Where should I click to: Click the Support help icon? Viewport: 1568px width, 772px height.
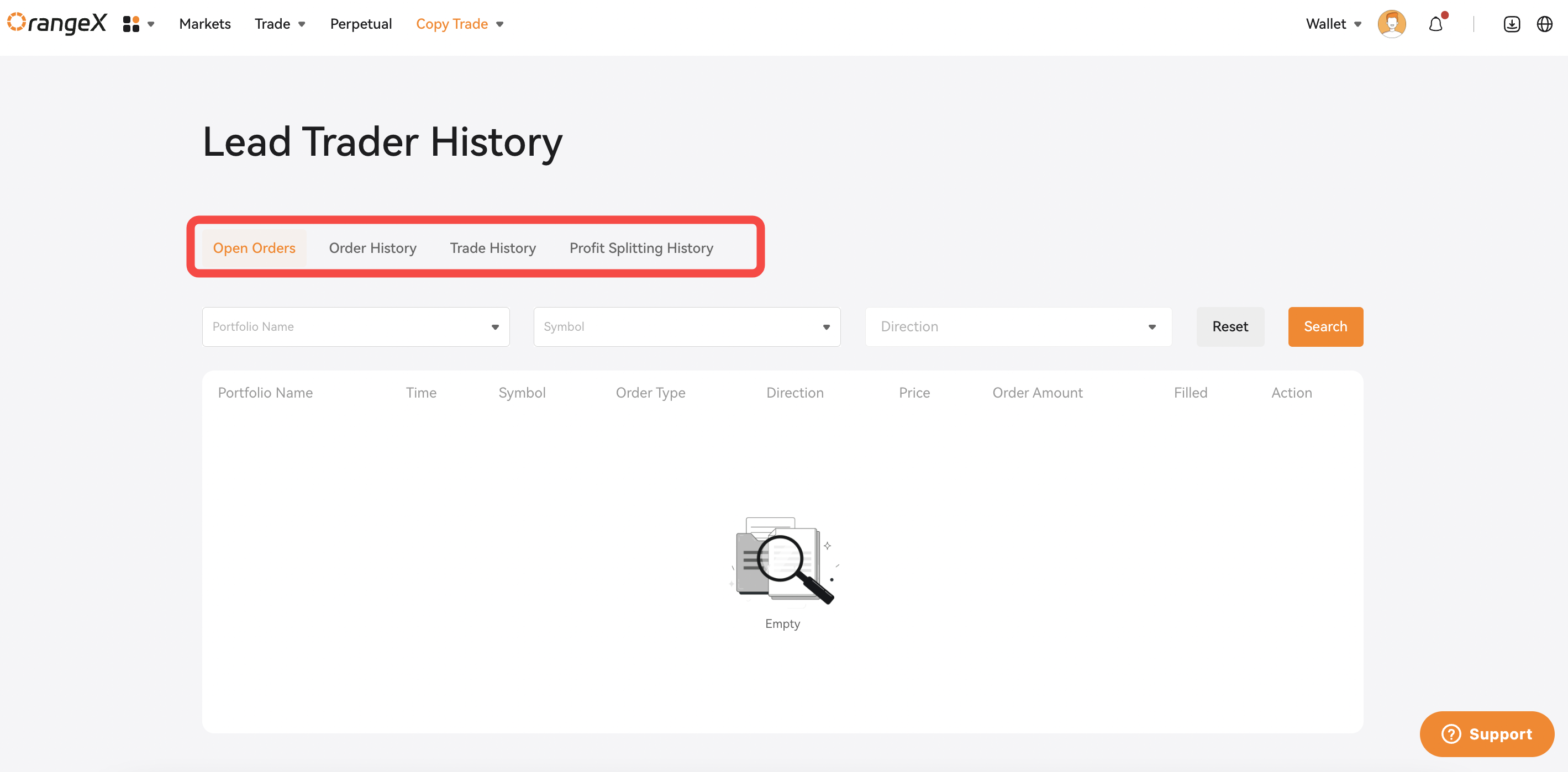1451,734
